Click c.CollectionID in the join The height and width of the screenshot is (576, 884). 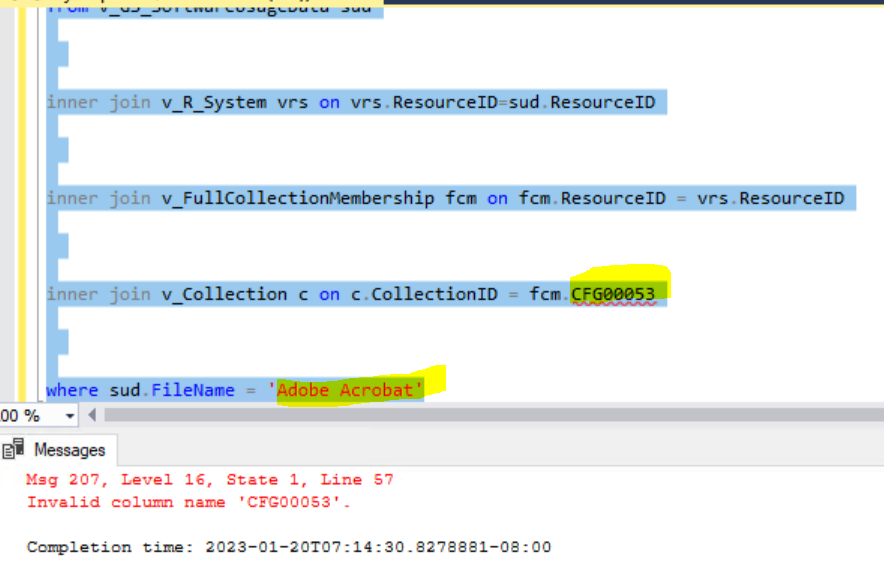424,294
